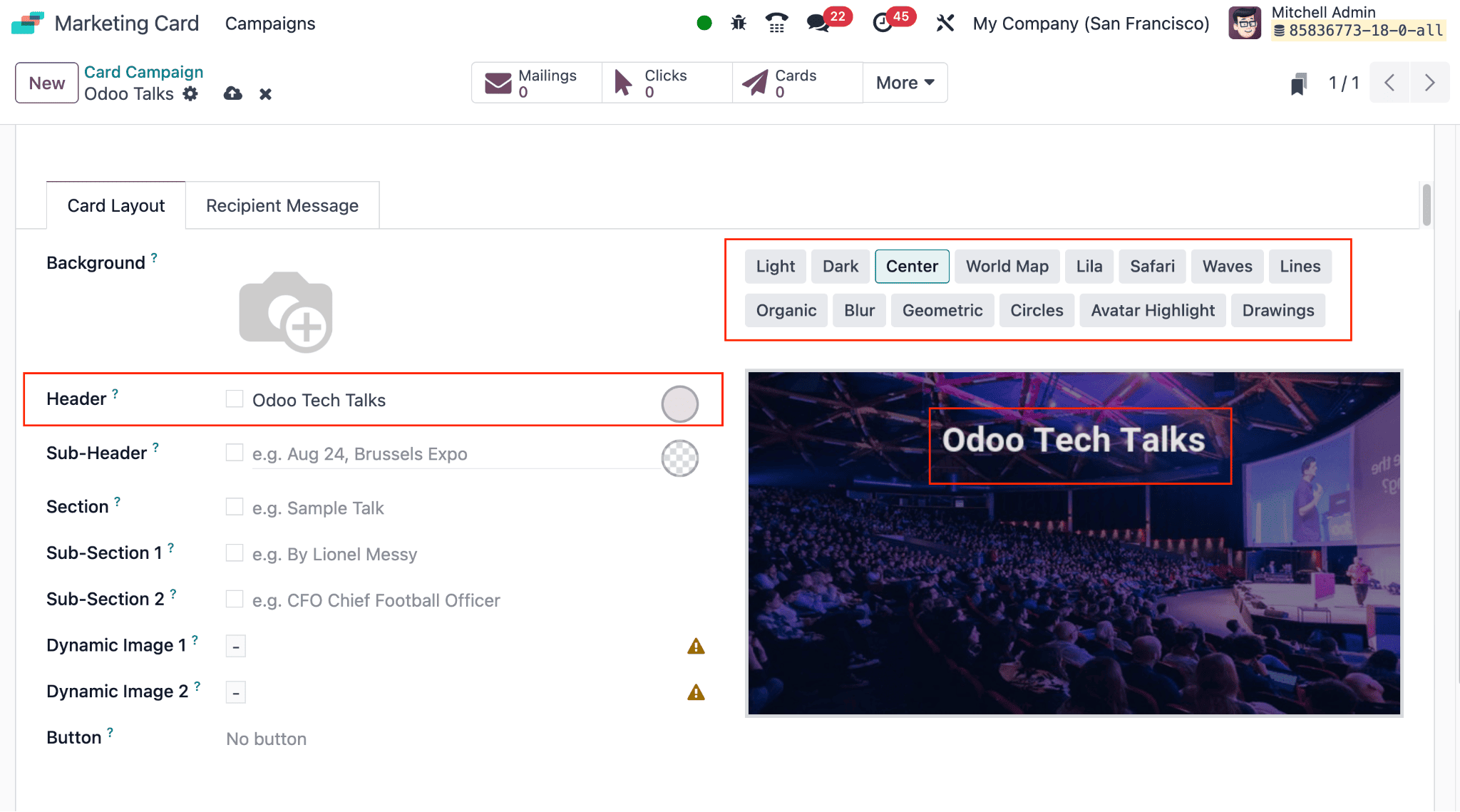The width and height of the screenshot is (1460, 812).
Task: Click the Clicks cursor icon
Action: pos(623,83)
